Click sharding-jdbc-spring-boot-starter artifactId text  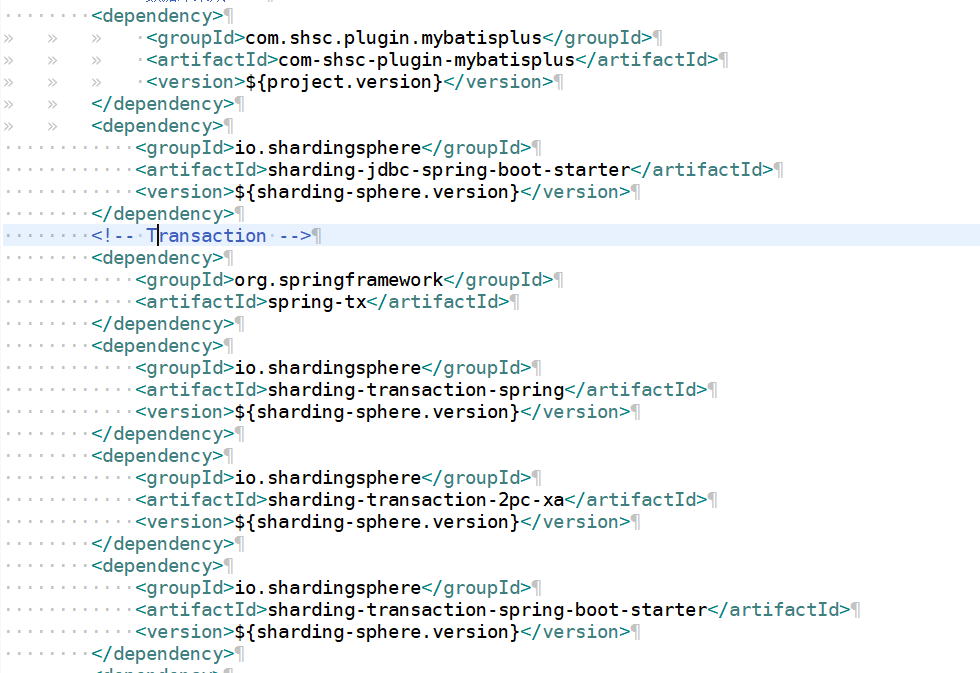click(449, 170)
